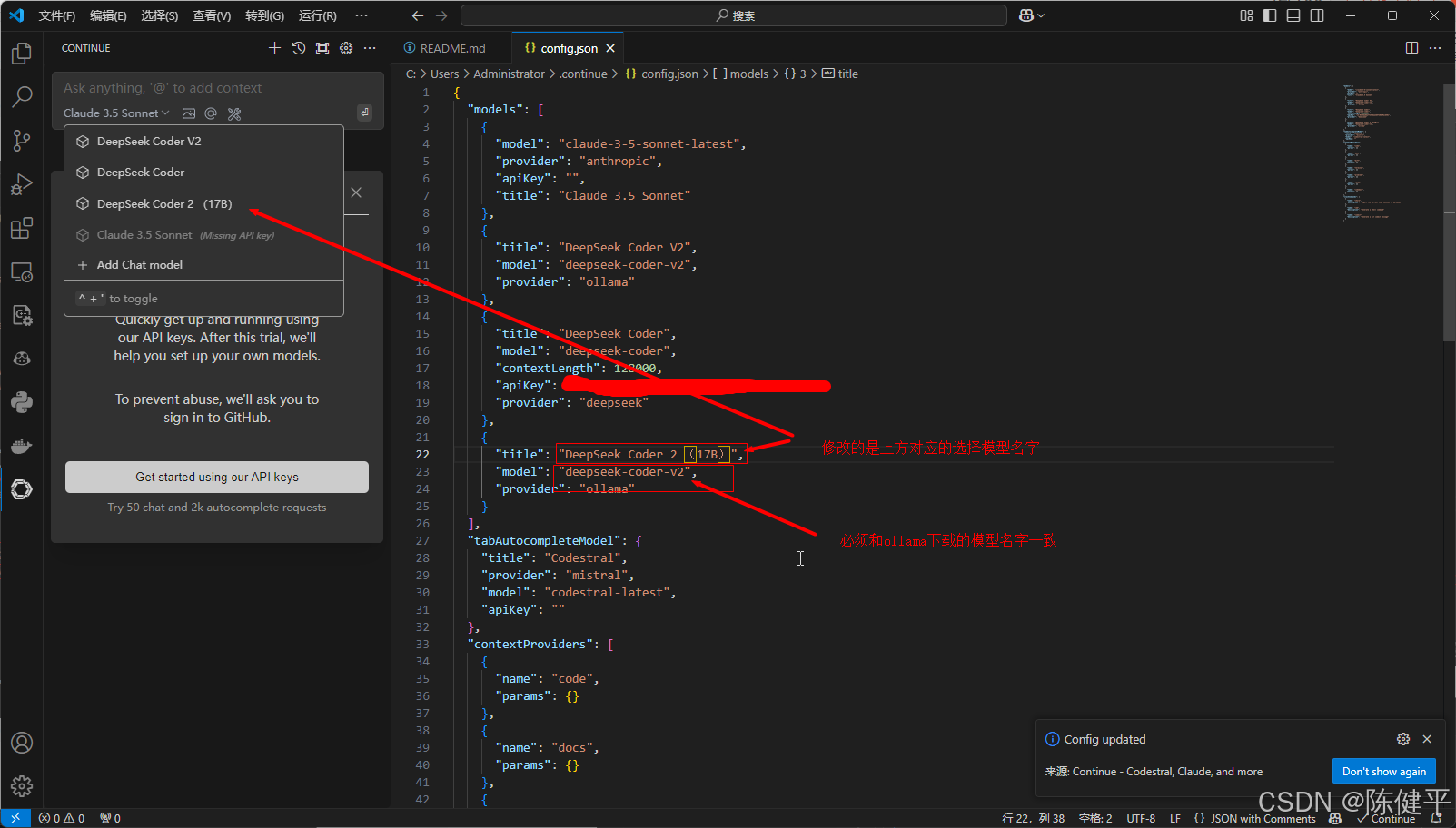Screen dimensions: 1456x828
Task: Choose Add Chat model option
Action: click(203, 265)
